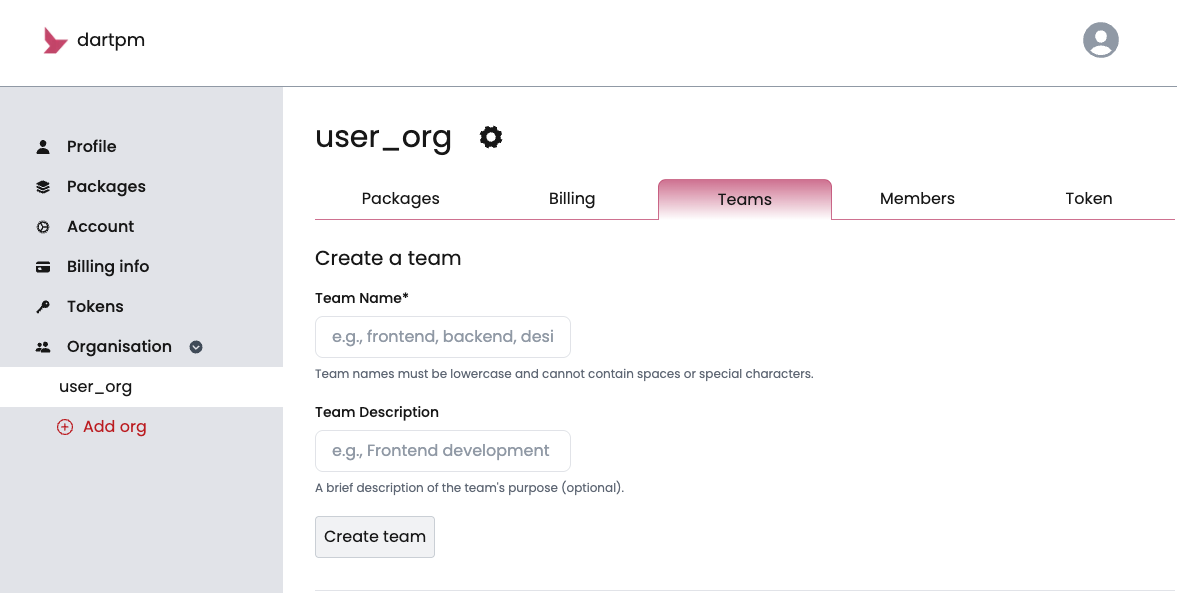Click the Organisation people icon
1177x593 pixels.
point(43,347)
